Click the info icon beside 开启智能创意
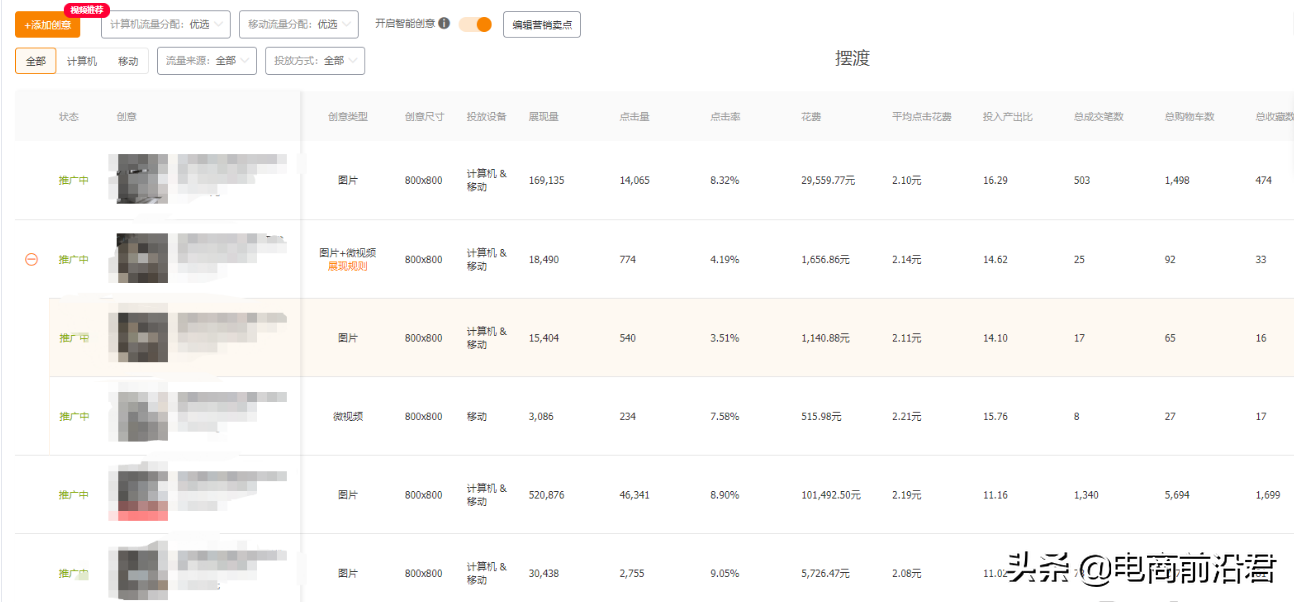Screen dimensions: 1294x602 click(444, 23)
